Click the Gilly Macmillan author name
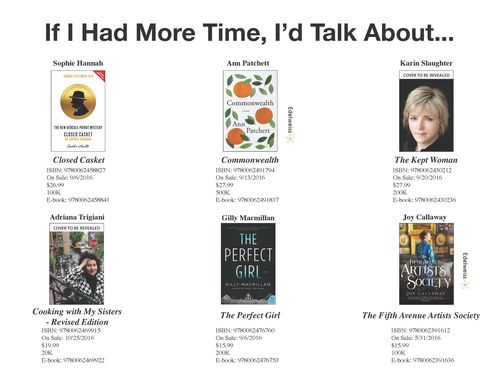500x380 pixels. click(x=248, y=218)
